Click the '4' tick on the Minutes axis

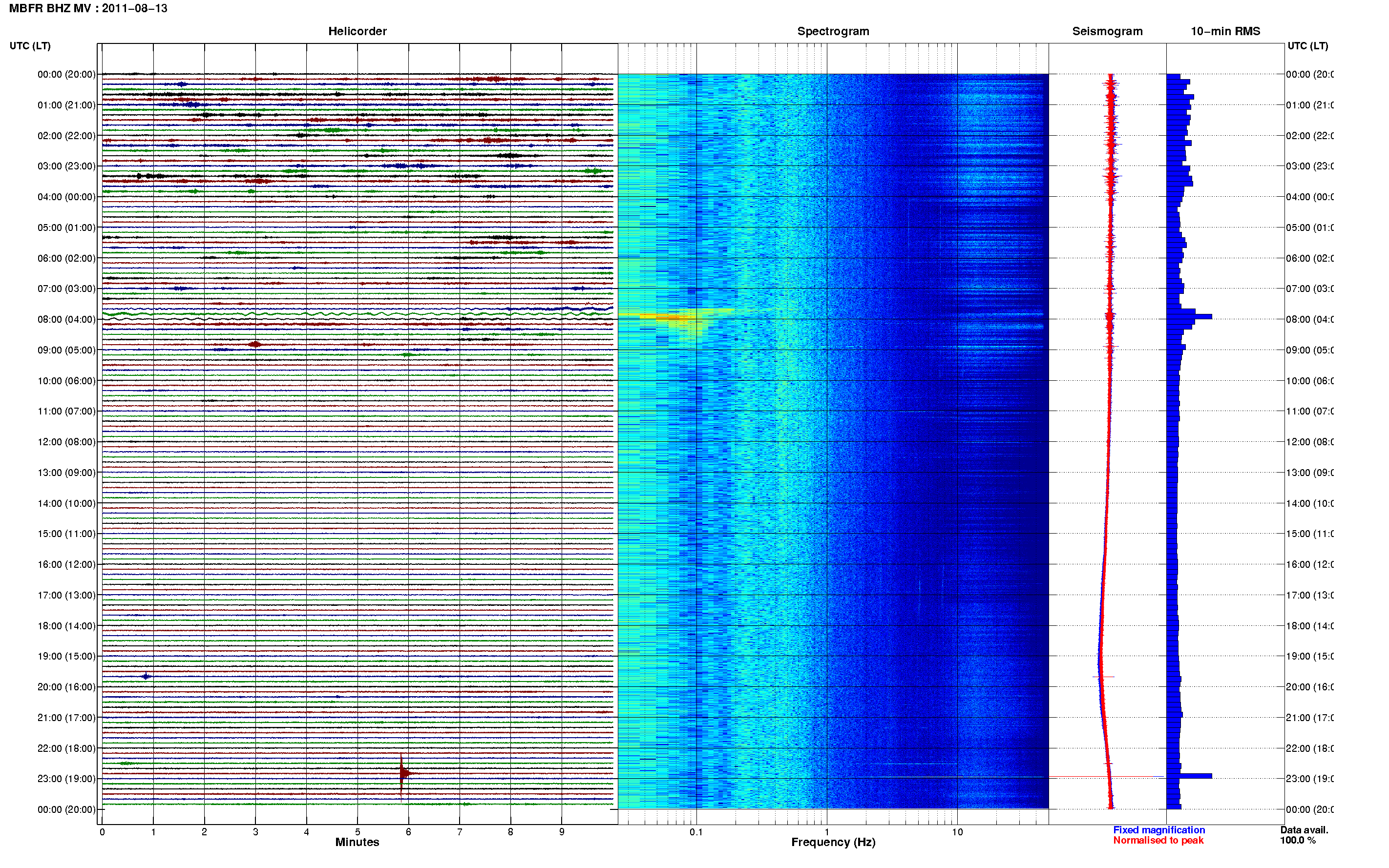(x=307, y=832)
